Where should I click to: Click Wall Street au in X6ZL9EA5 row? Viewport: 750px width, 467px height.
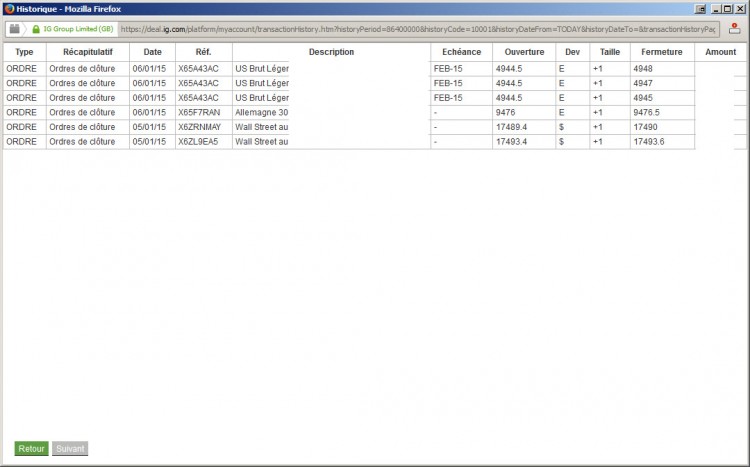[x=261, y=142]
